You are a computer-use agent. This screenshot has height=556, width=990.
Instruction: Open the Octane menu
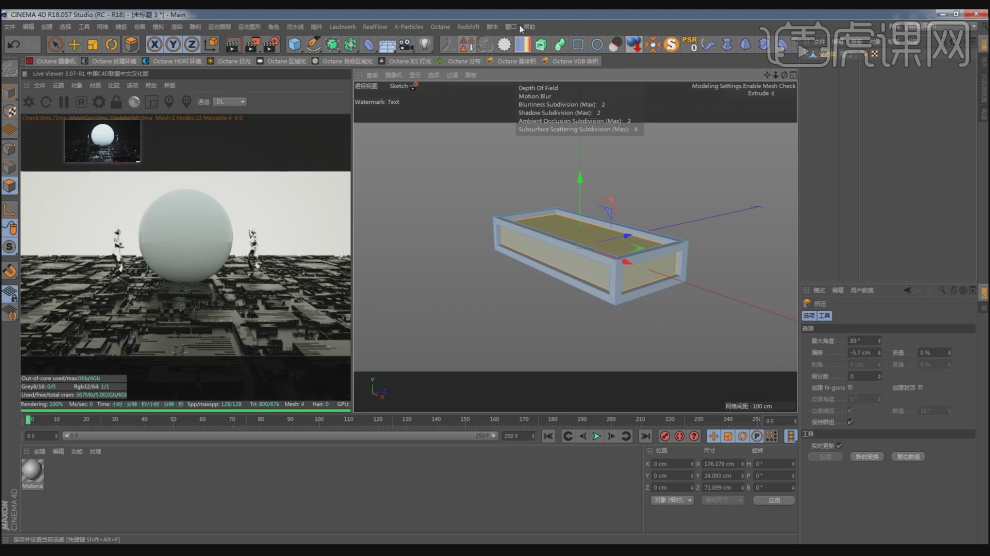tap(440, 27)
